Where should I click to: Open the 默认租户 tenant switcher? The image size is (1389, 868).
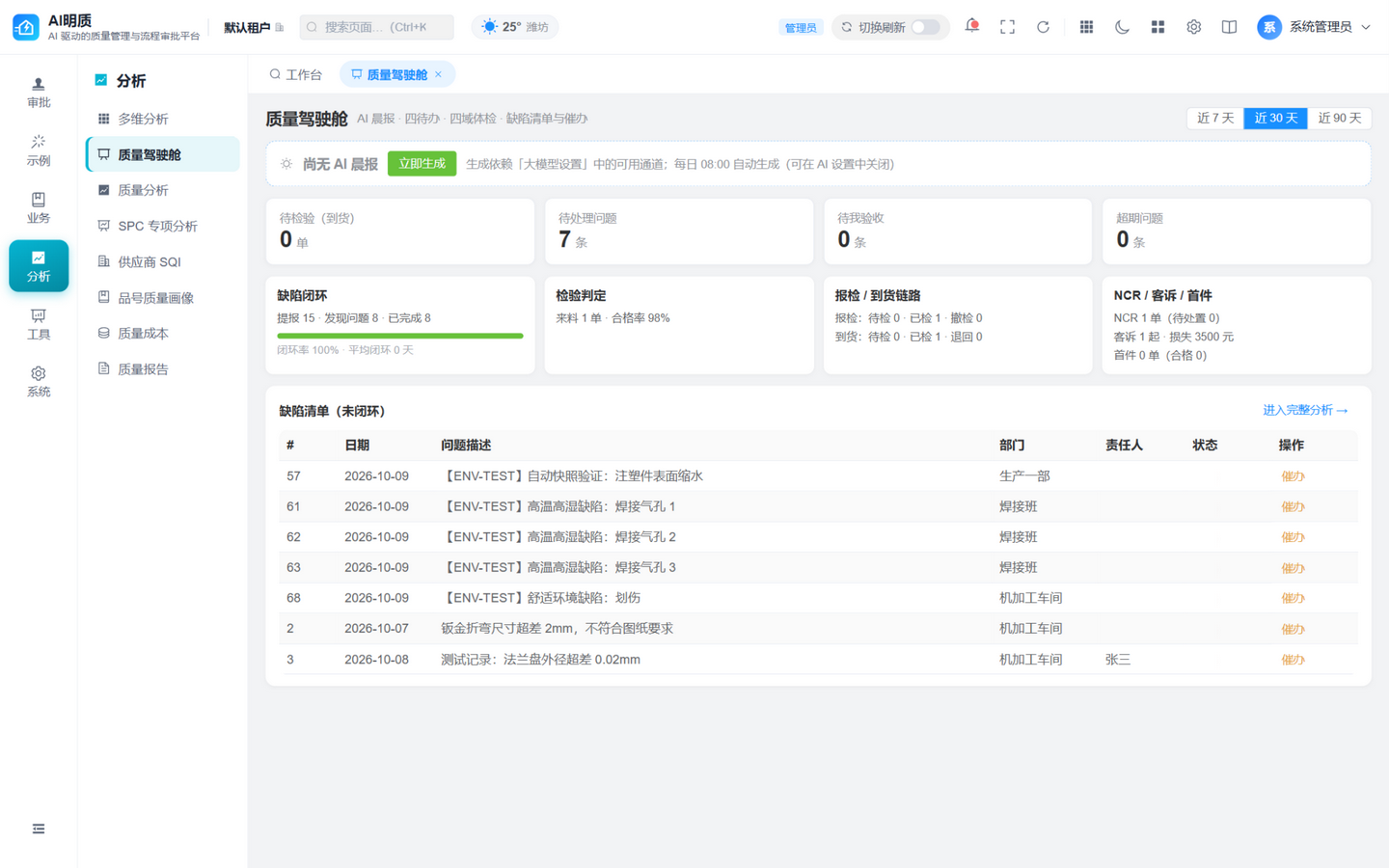(x=254, y=27)
